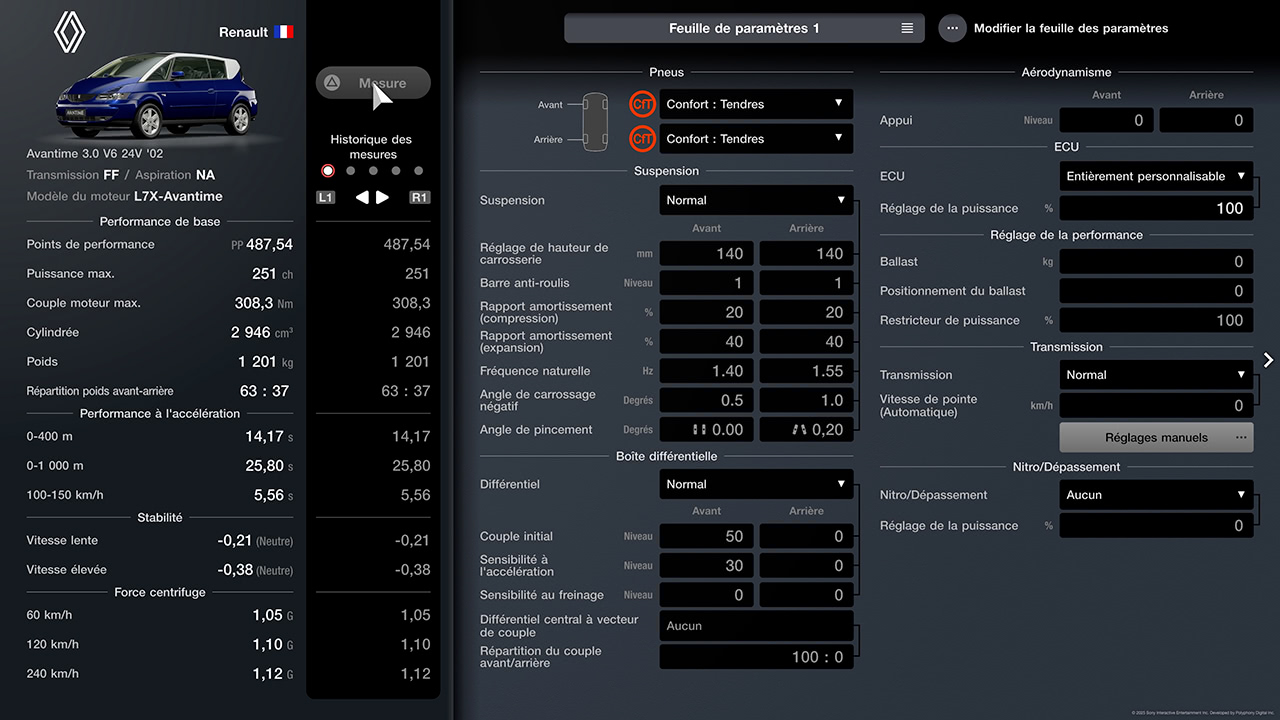Viewport: 1280px width, 720px height.
Task: Click front downforce Appui field
Action: [1106, 120]
